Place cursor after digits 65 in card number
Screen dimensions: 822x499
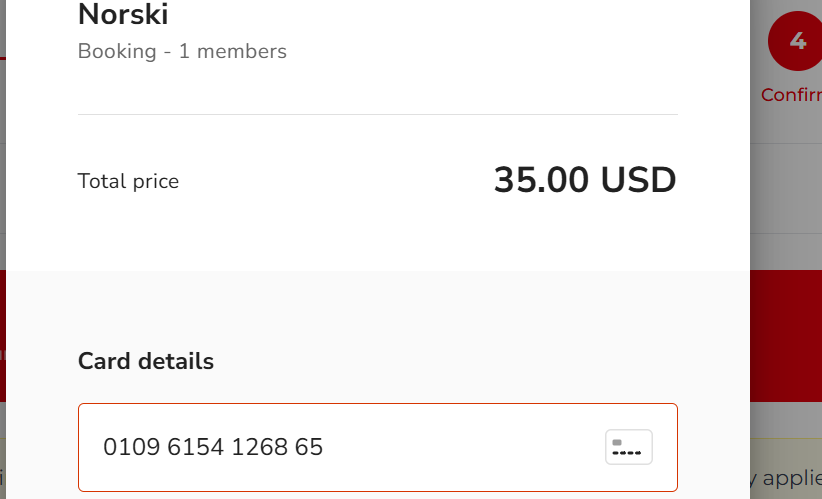coord(326,447)
